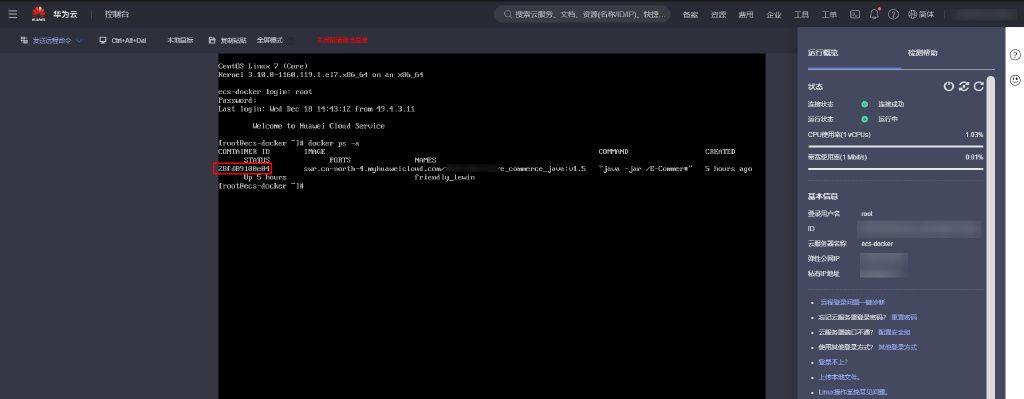
Task: Click the CPU usage progress bar
Action: coord(895,146)
